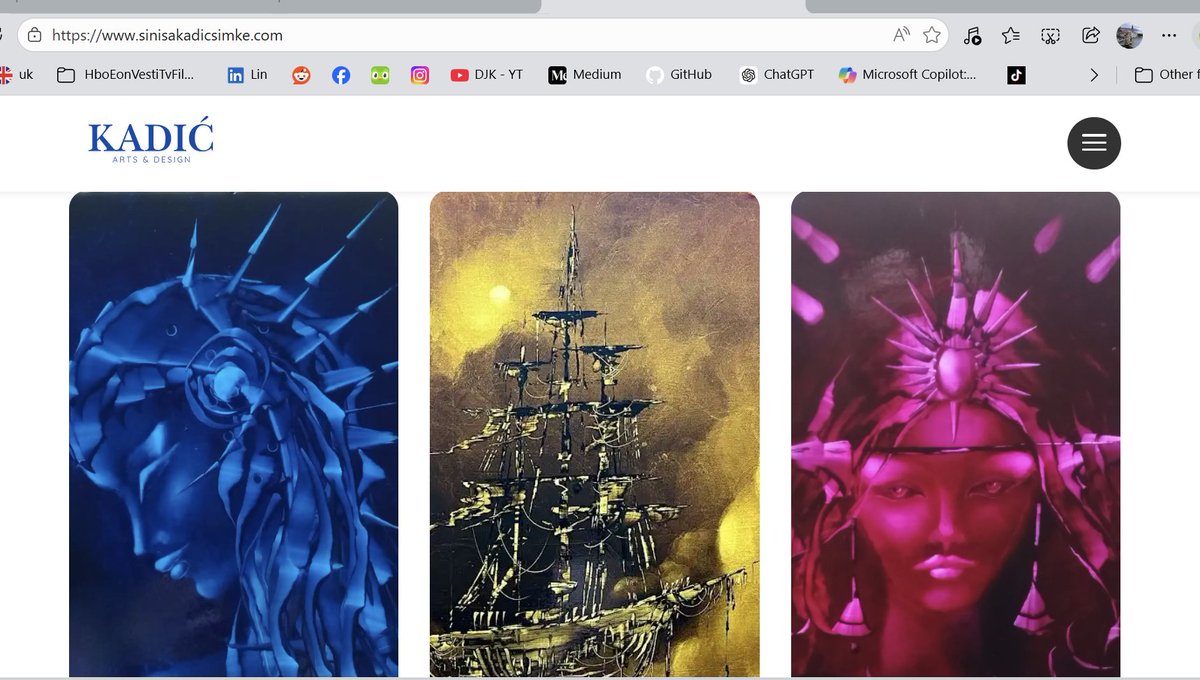Open the blue crowned profile painting

(234, 434)
